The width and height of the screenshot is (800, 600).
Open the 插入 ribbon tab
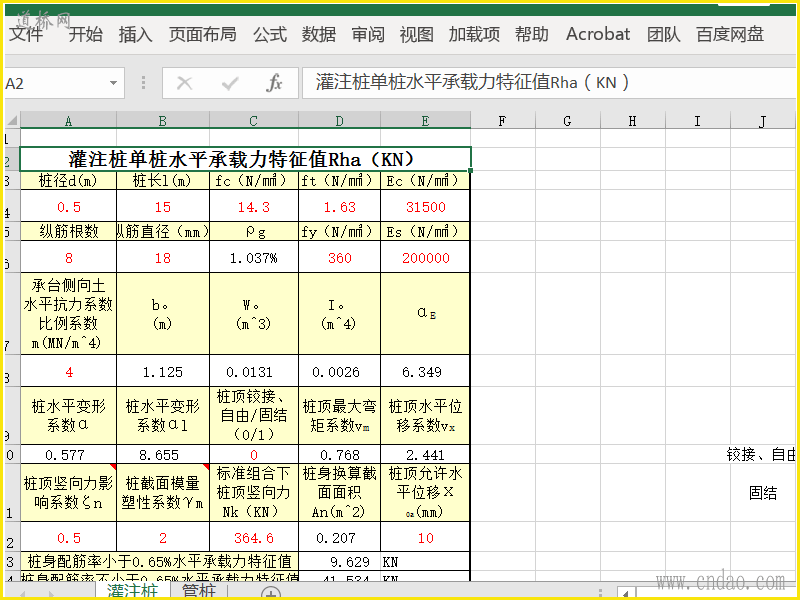click(135, 34)
